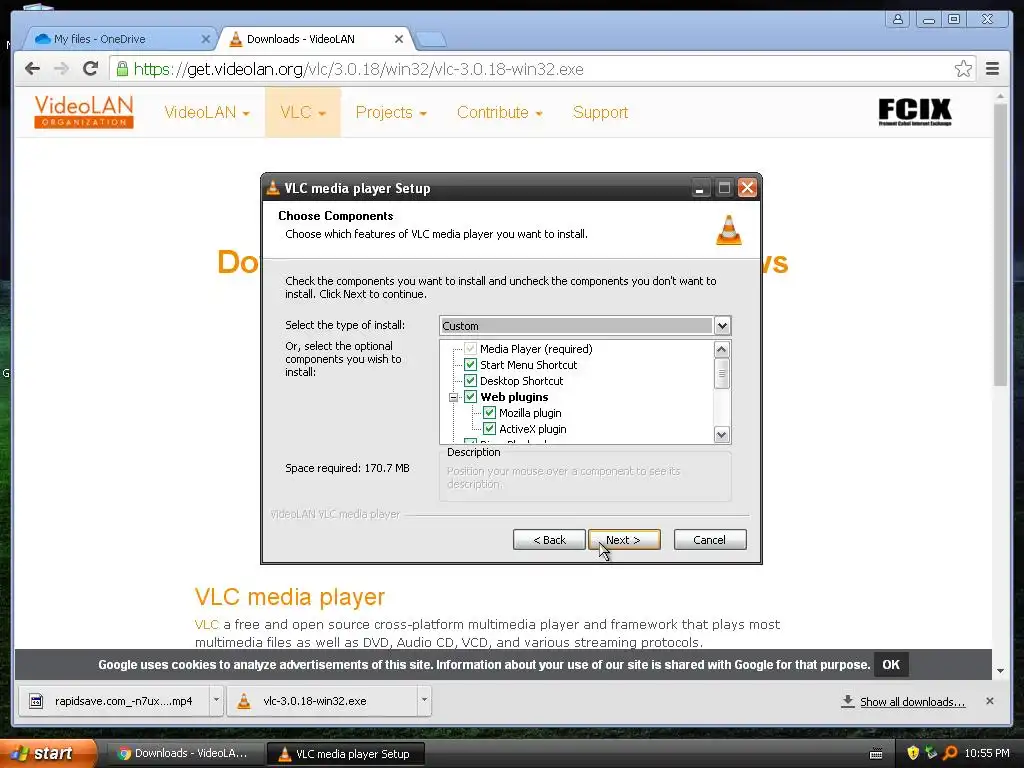Collapse the Web plugins tree node
This screenshot has width=1024, height=768.
click(x=453, y=397)
